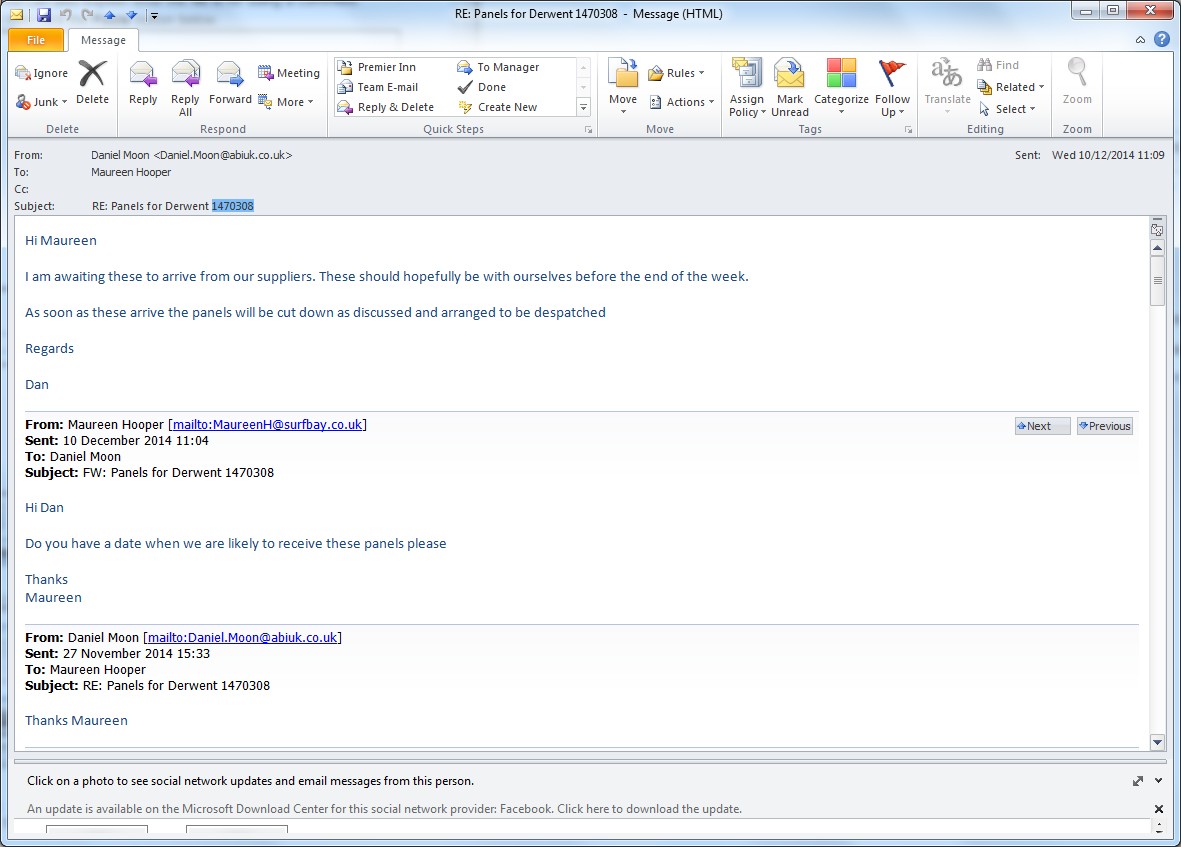Collapse the People Pane chevron

1158,781
